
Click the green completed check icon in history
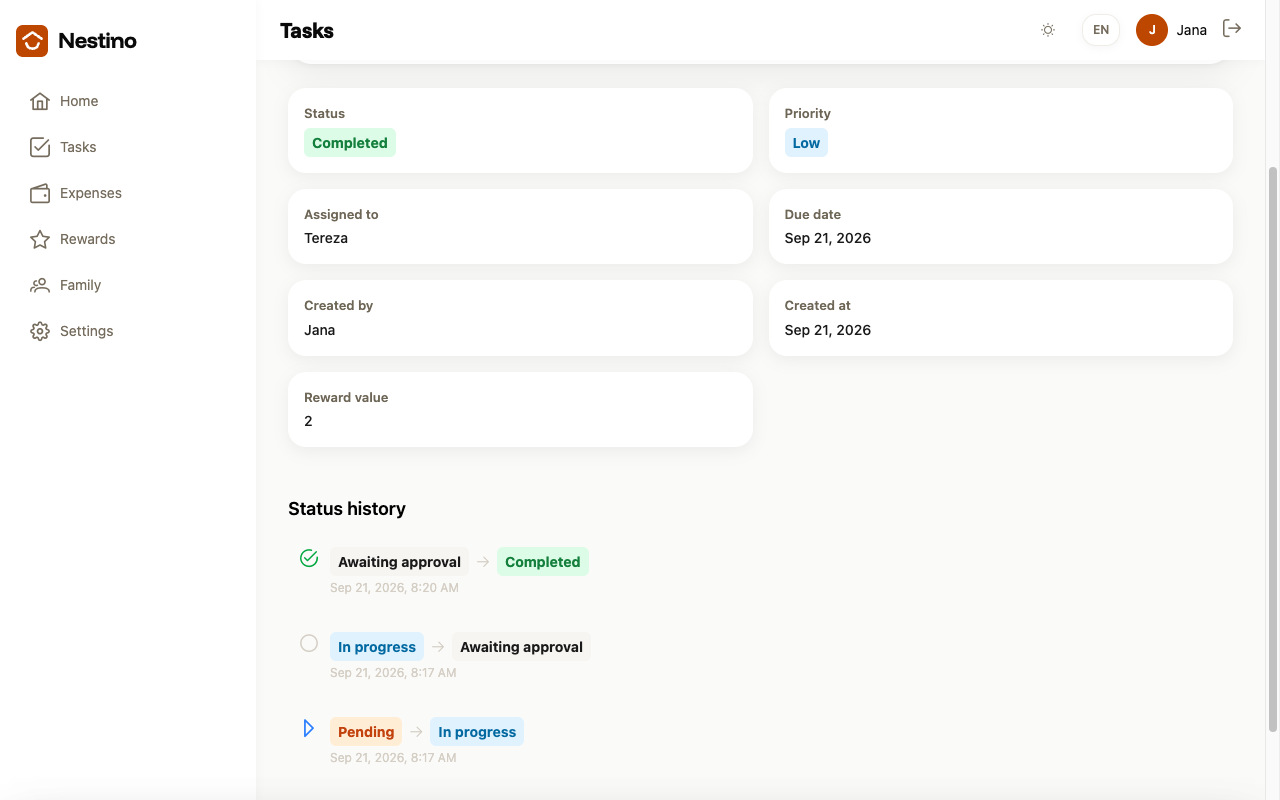(x=309, y=558)
